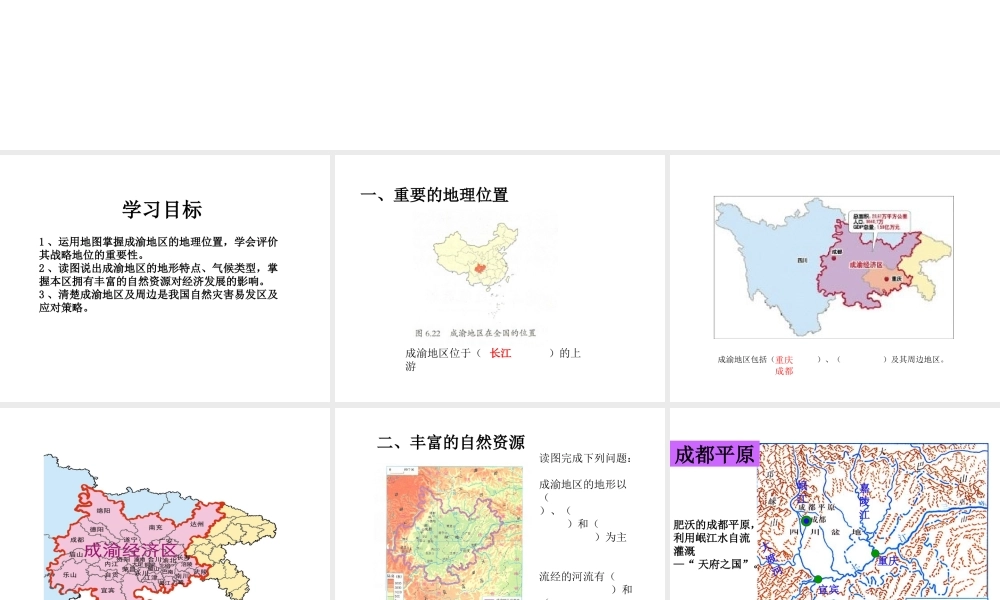The width and height of the screenshot is (1000, 600).
Task: Click the purple 成渝经济区 label on city map
Action: pyautogui.click(x=131, y=550)
